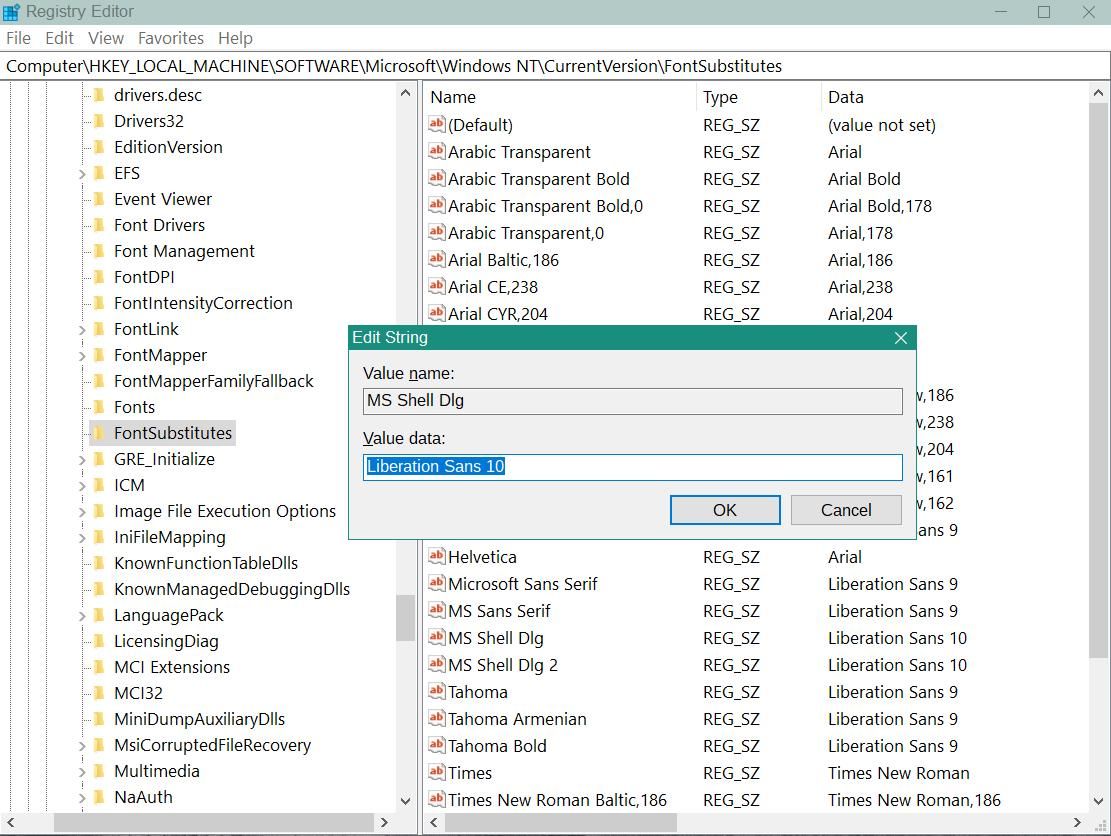The image size is (1111, 836).
Task: Expand the ICM key
Action: 81,486
